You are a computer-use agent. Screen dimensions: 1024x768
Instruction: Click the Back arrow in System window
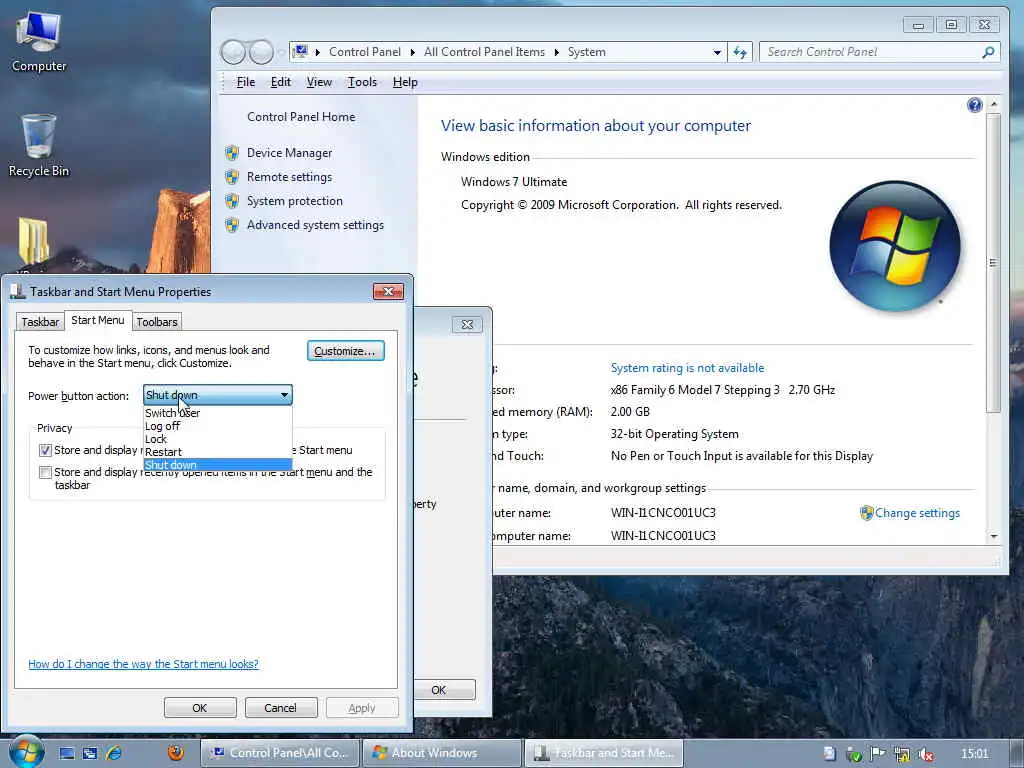(233, 52)
